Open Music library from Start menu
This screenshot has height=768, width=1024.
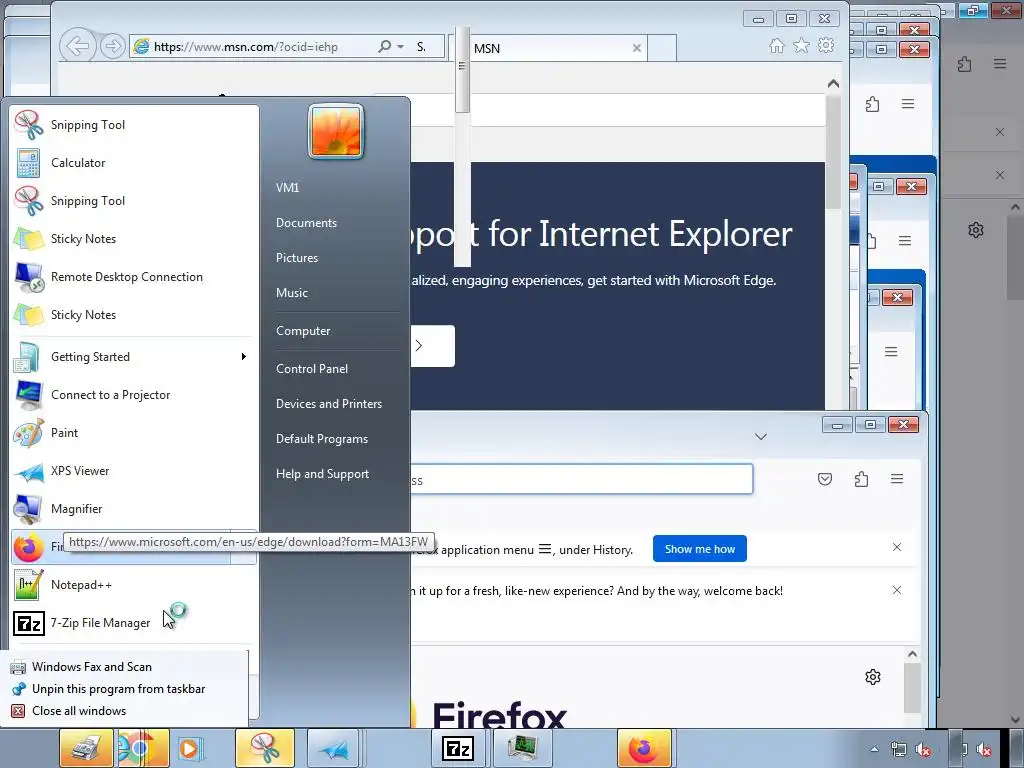pyautogui.click(x=292, y=293)
